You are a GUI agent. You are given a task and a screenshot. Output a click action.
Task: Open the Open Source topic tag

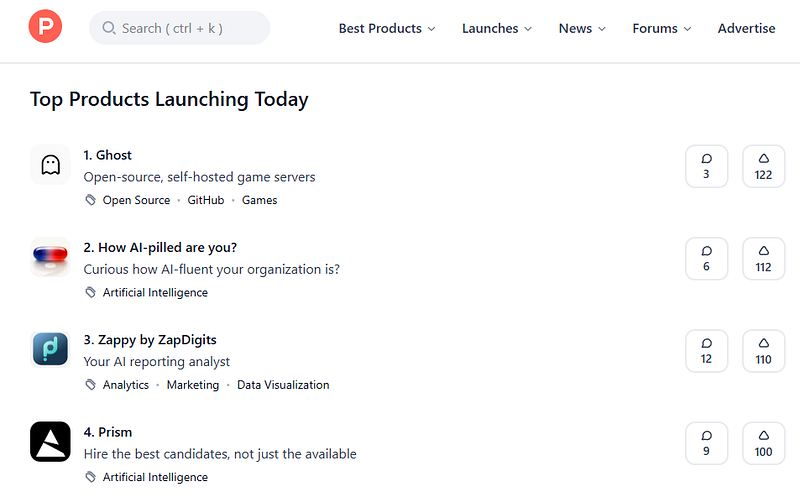coord(136,200)
